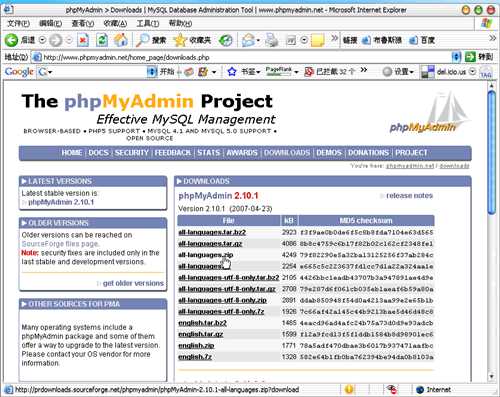This screenshot has height=397, width=500.
Task: Open the History icon in the toolbar
Action: coord(226,40)
